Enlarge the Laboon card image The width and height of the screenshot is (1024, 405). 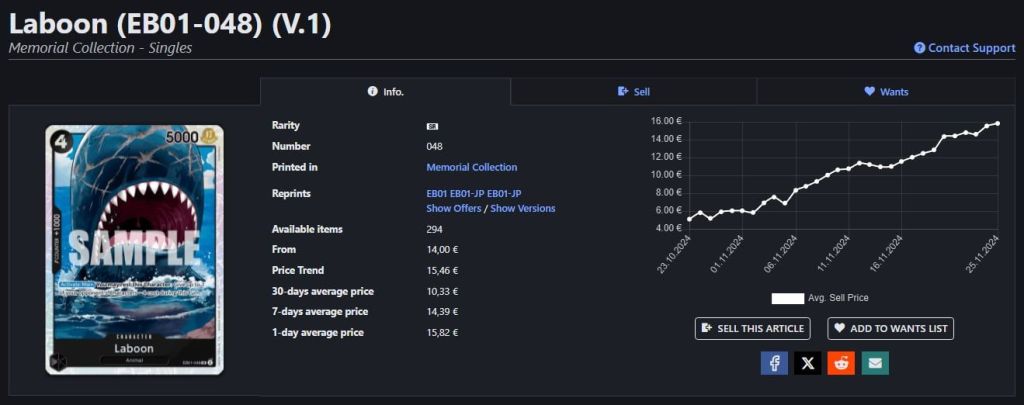tap(134, 249)
